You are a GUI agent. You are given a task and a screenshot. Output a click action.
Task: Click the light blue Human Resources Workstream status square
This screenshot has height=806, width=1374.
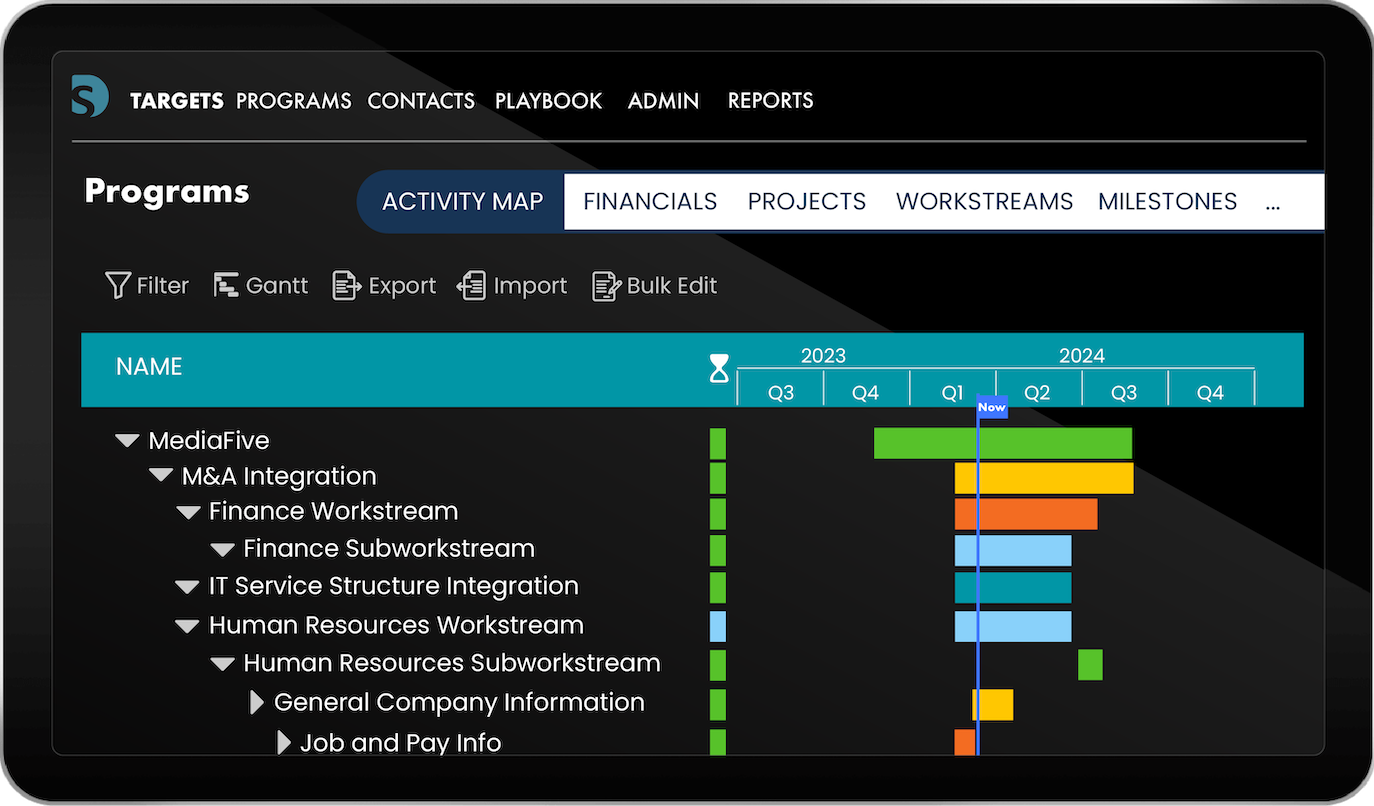pyautogui.click(x=718, y=627)
